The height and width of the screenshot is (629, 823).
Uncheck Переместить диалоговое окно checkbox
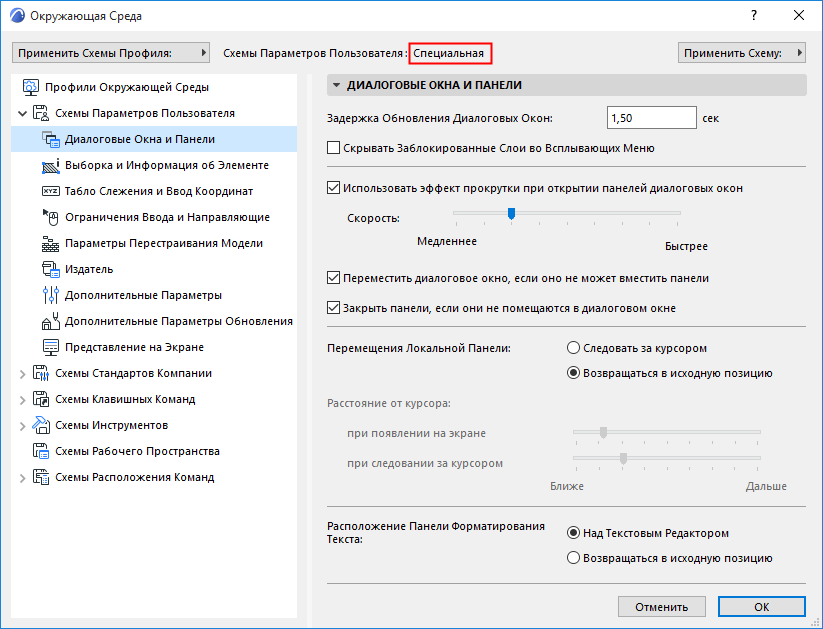[x=333, y=278]
